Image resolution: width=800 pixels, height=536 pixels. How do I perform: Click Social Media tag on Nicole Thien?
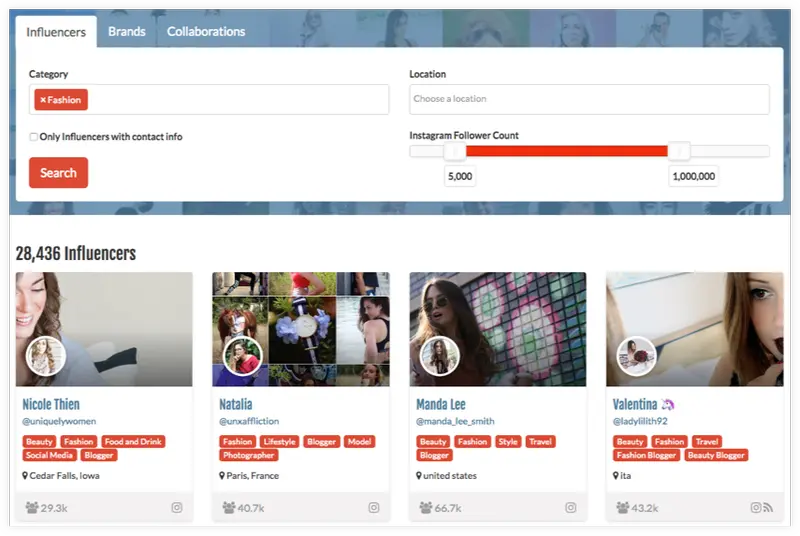(49, 455)
